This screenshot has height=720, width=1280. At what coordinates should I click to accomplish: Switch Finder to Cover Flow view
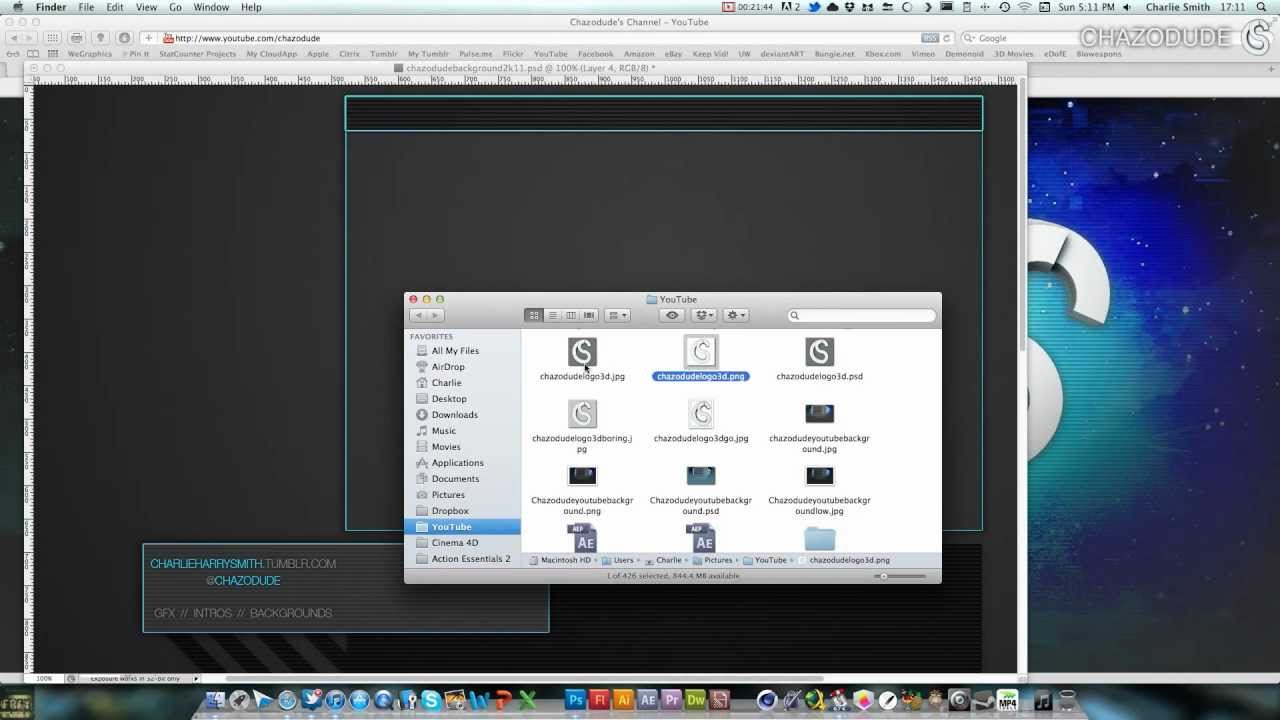(589, 315)
